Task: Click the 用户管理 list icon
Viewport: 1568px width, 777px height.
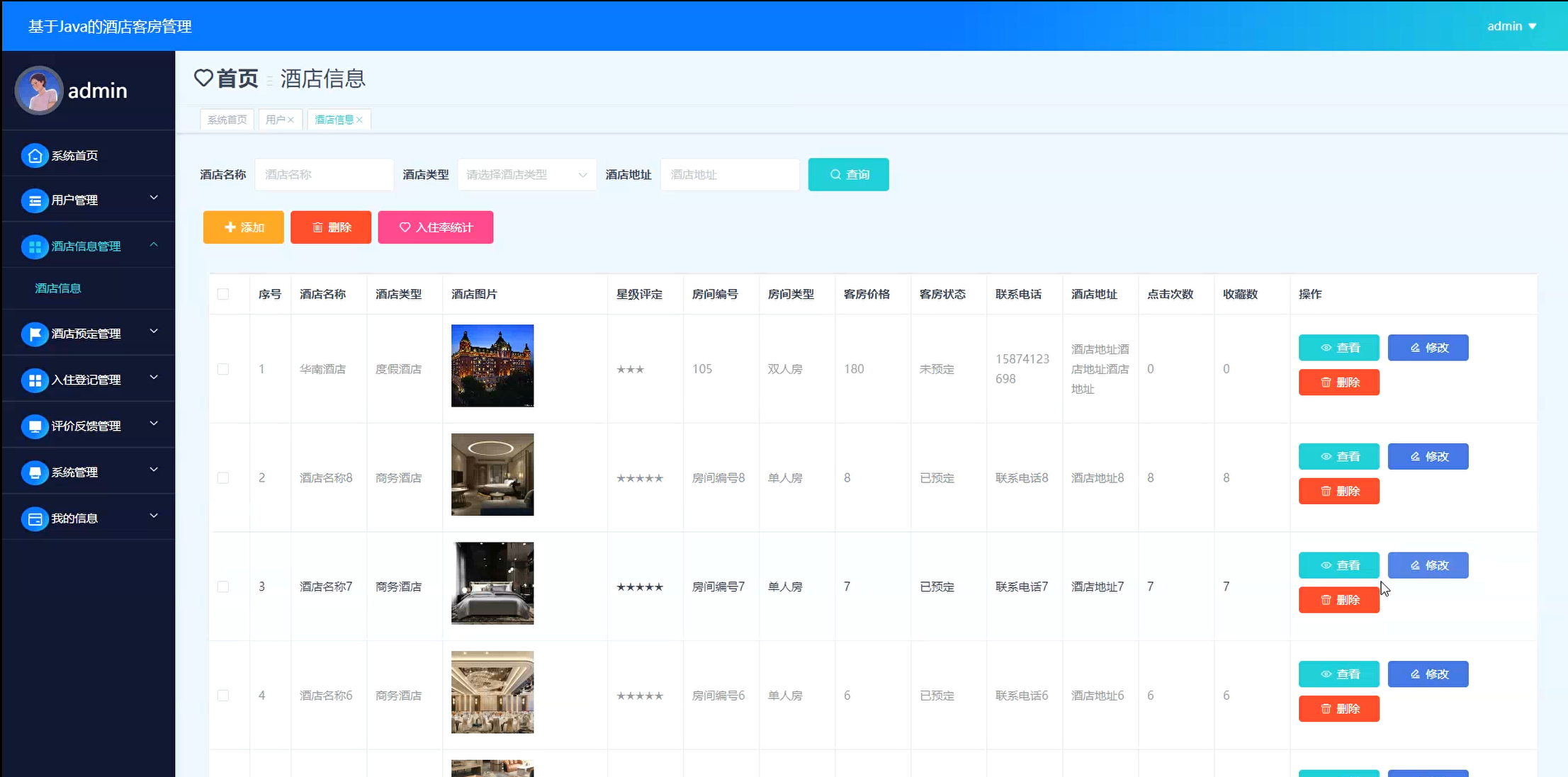Action: pyautogui.click(x=35, y=200)
